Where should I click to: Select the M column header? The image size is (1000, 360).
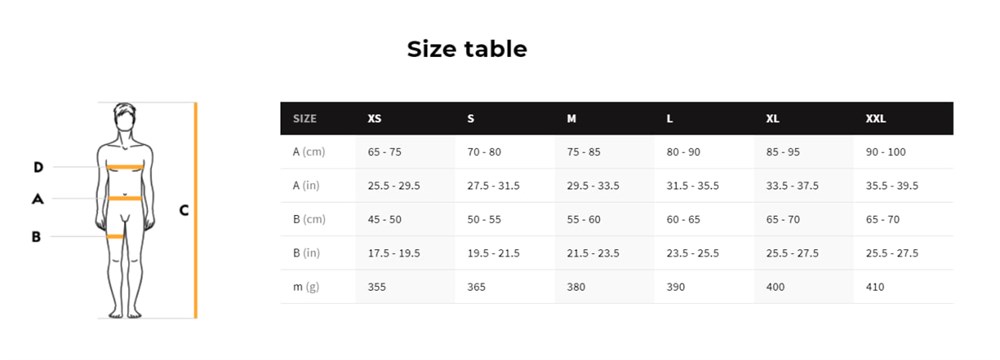pos(571,119)
